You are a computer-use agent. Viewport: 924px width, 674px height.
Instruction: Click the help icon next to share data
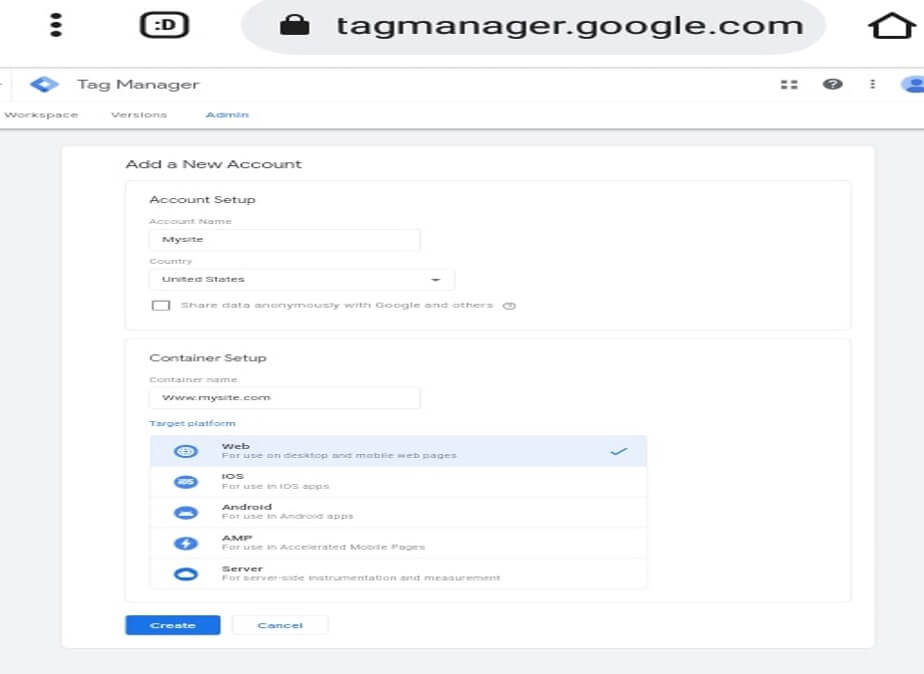[x=509, y=306]
